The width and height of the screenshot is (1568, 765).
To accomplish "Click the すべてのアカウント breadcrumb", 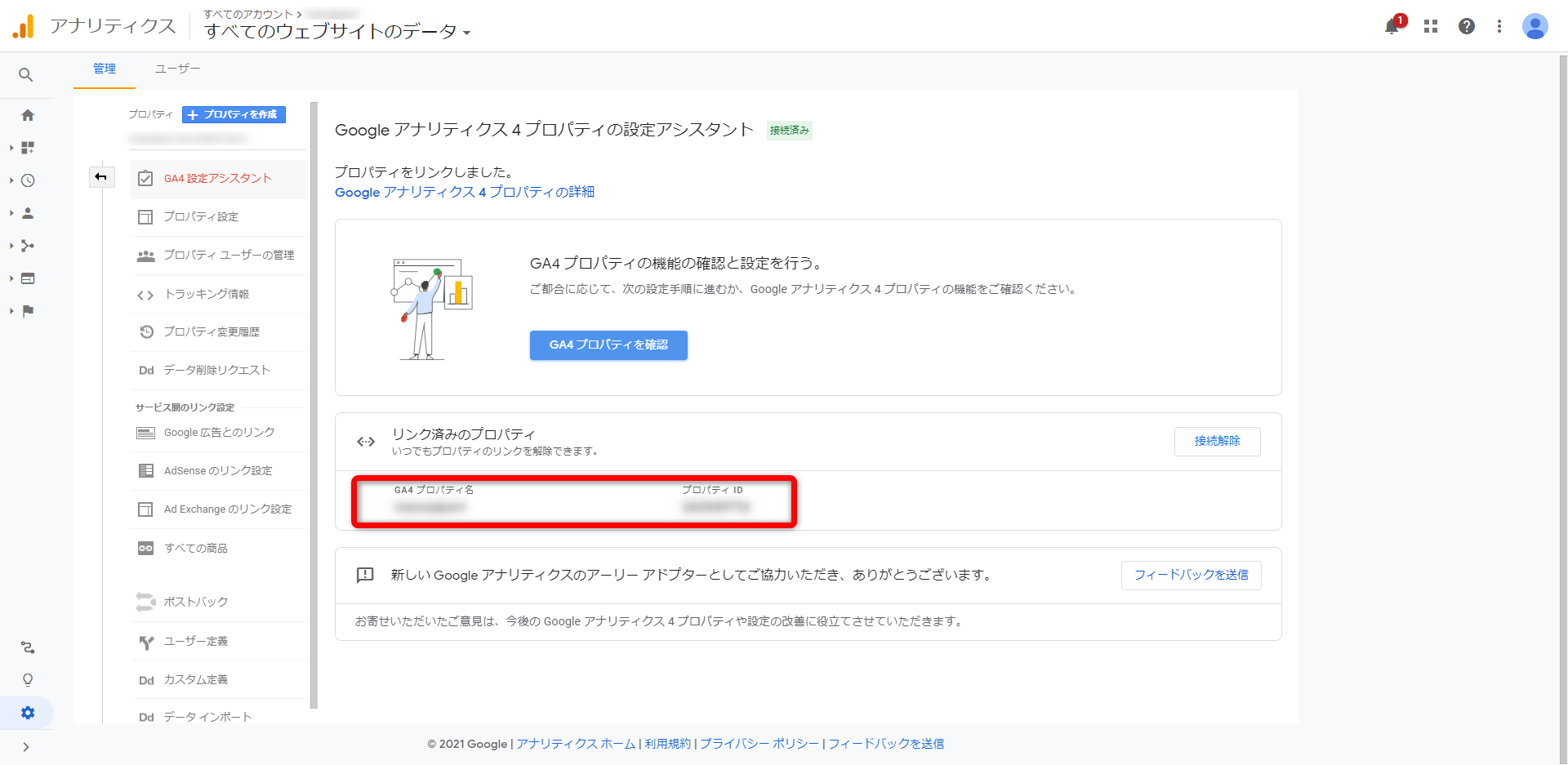I will point(248,14).
